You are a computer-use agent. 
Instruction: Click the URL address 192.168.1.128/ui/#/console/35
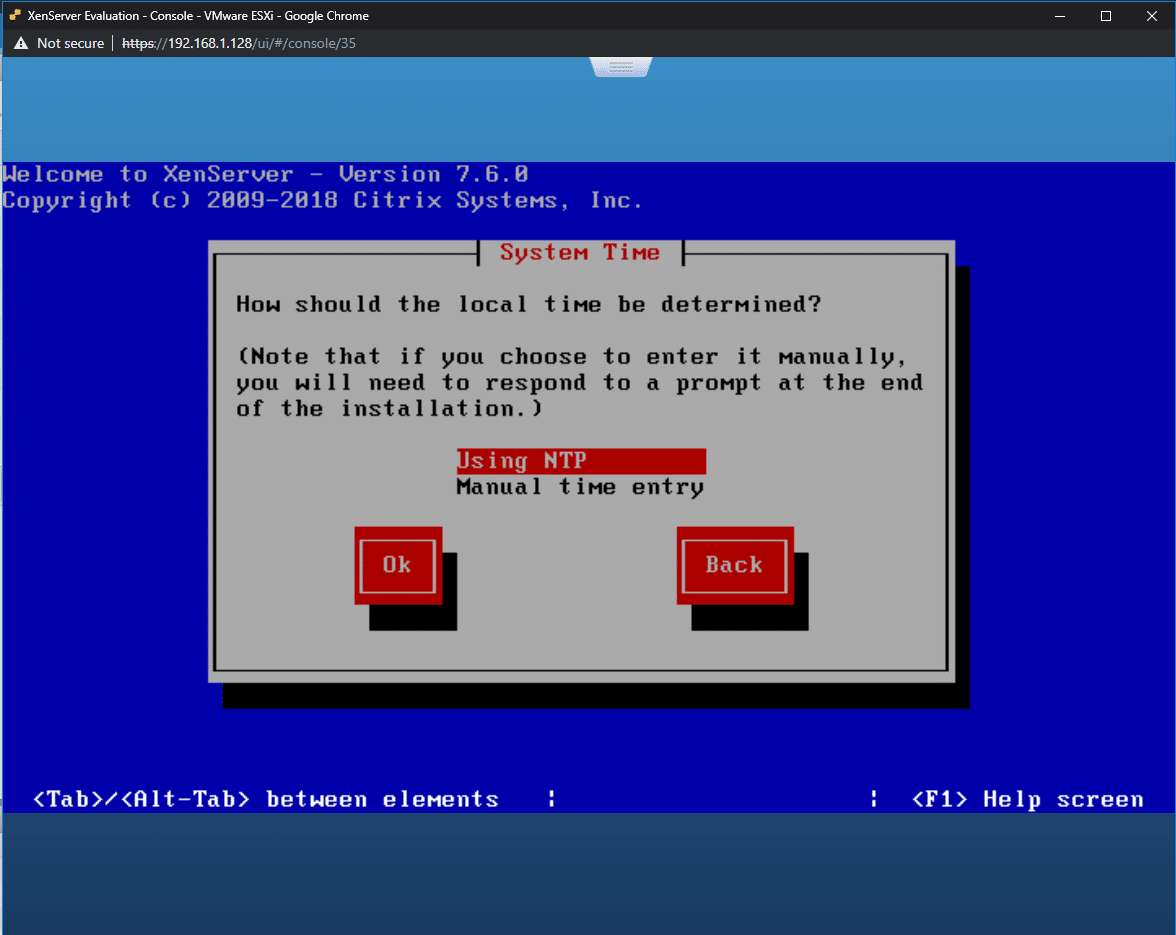[x=238, y=43]
